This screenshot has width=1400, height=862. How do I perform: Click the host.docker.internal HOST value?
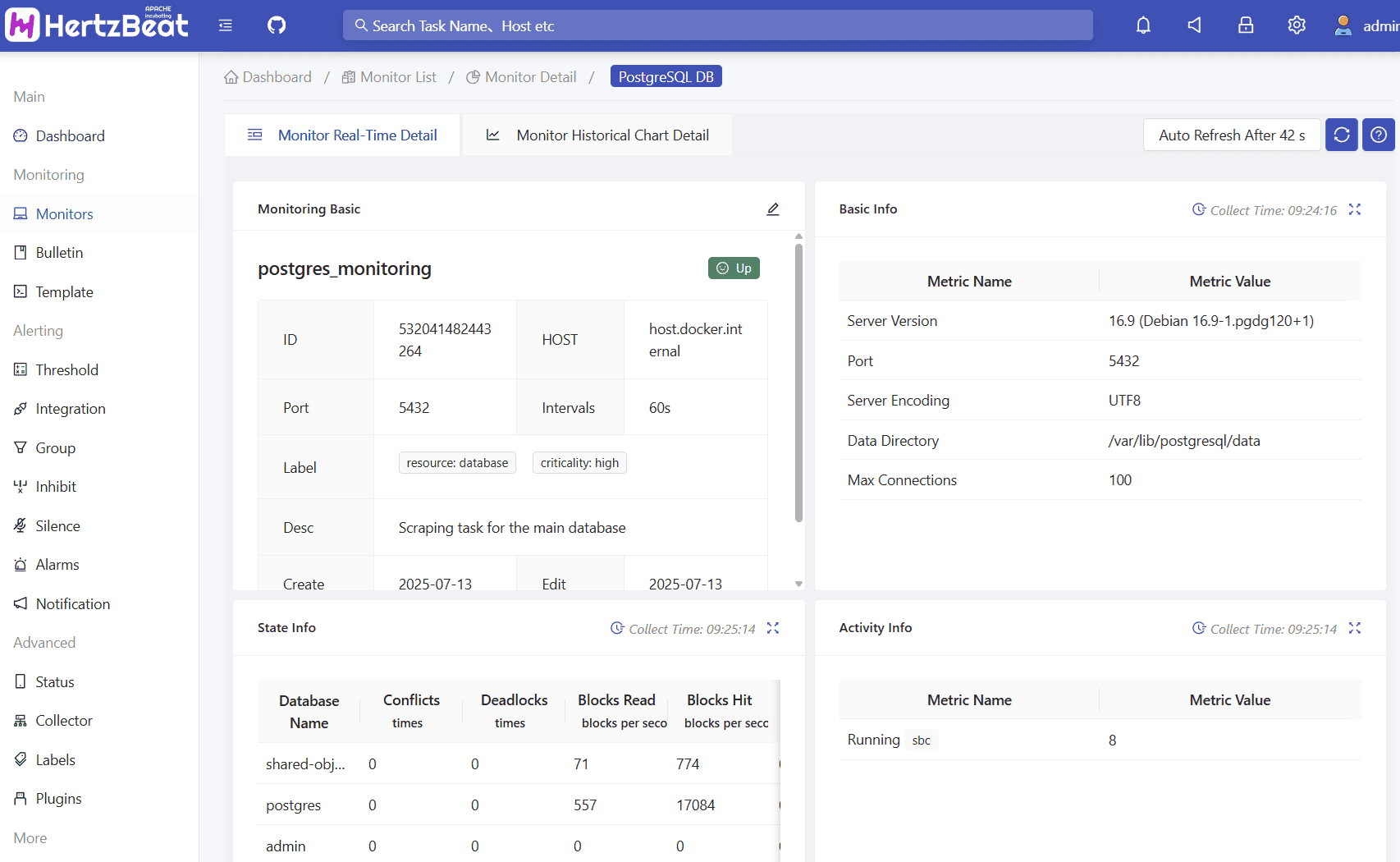695,340
